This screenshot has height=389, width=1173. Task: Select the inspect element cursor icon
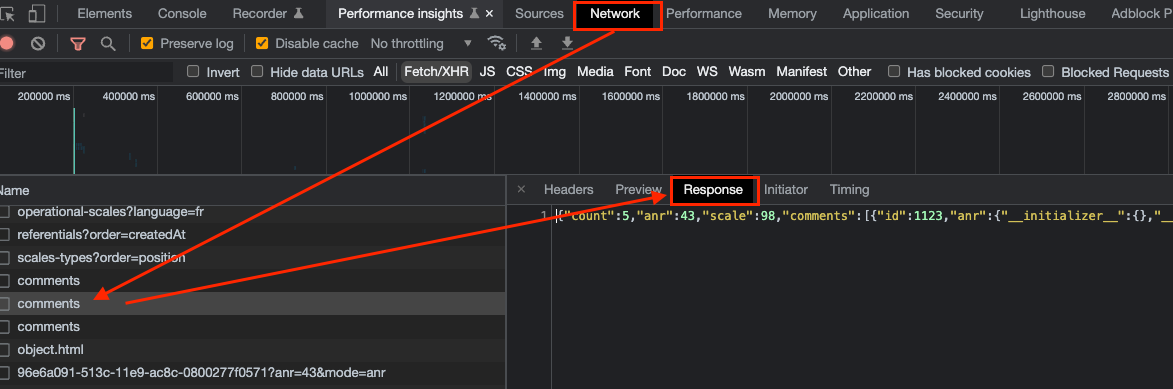7,13
